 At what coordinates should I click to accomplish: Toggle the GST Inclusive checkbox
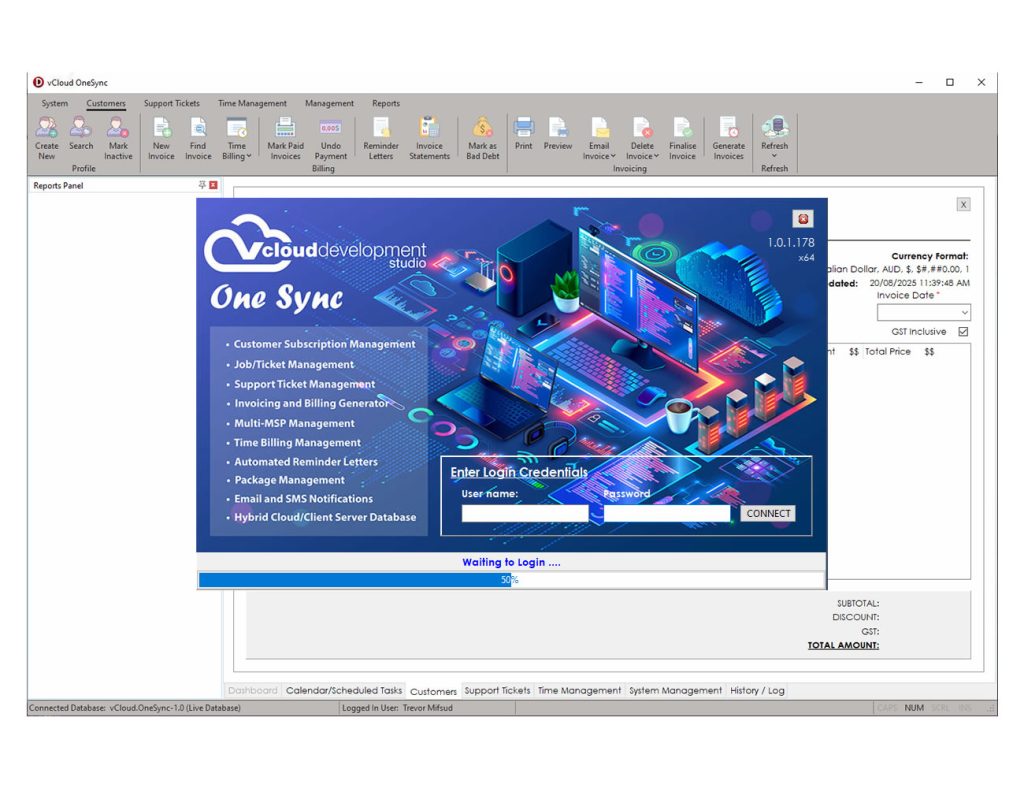click(963, 332)
